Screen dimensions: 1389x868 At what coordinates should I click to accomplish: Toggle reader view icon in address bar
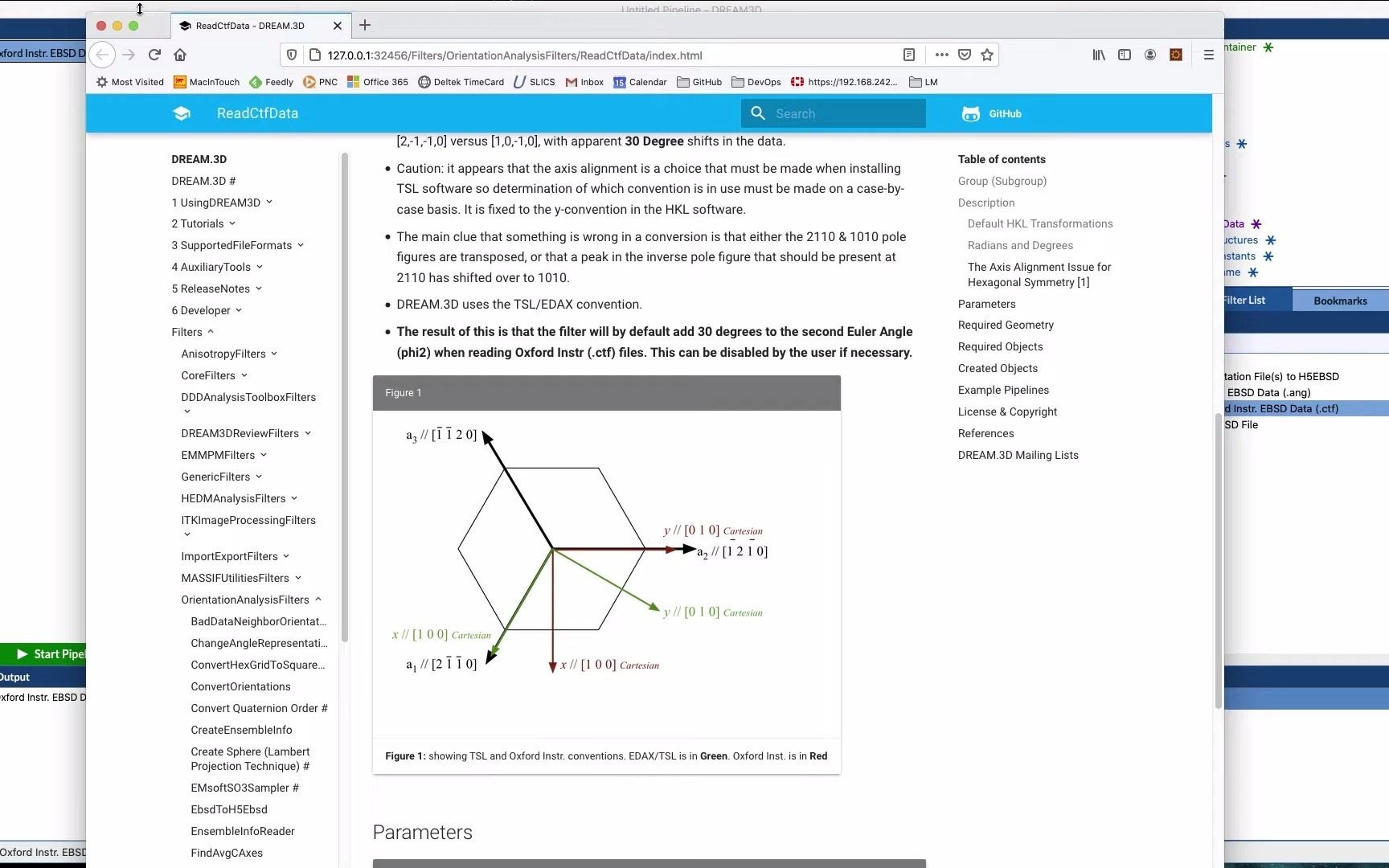click(x=909, y=55)
